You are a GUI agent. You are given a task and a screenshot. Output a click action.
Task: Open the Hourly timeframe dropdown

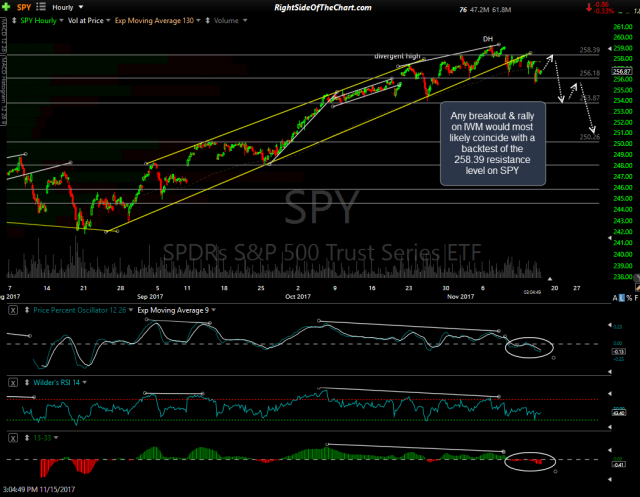click(67, 7)
